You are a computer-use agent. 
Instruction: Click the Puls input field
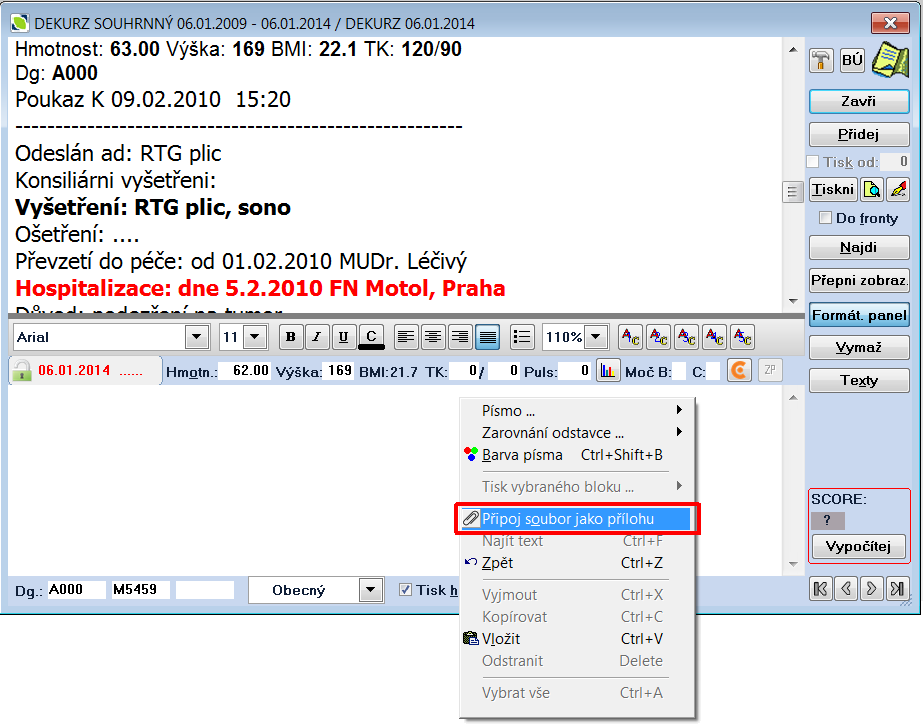[x=575, y=371]
